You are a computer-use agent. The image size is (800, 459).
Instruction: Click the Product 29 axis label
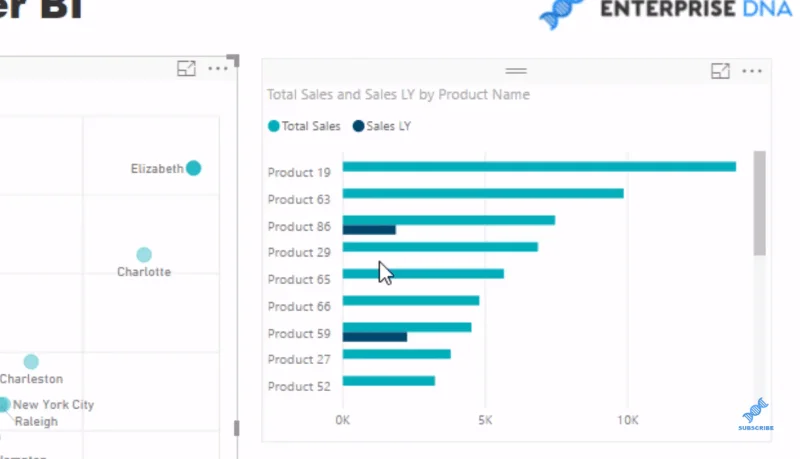(299, 252)
